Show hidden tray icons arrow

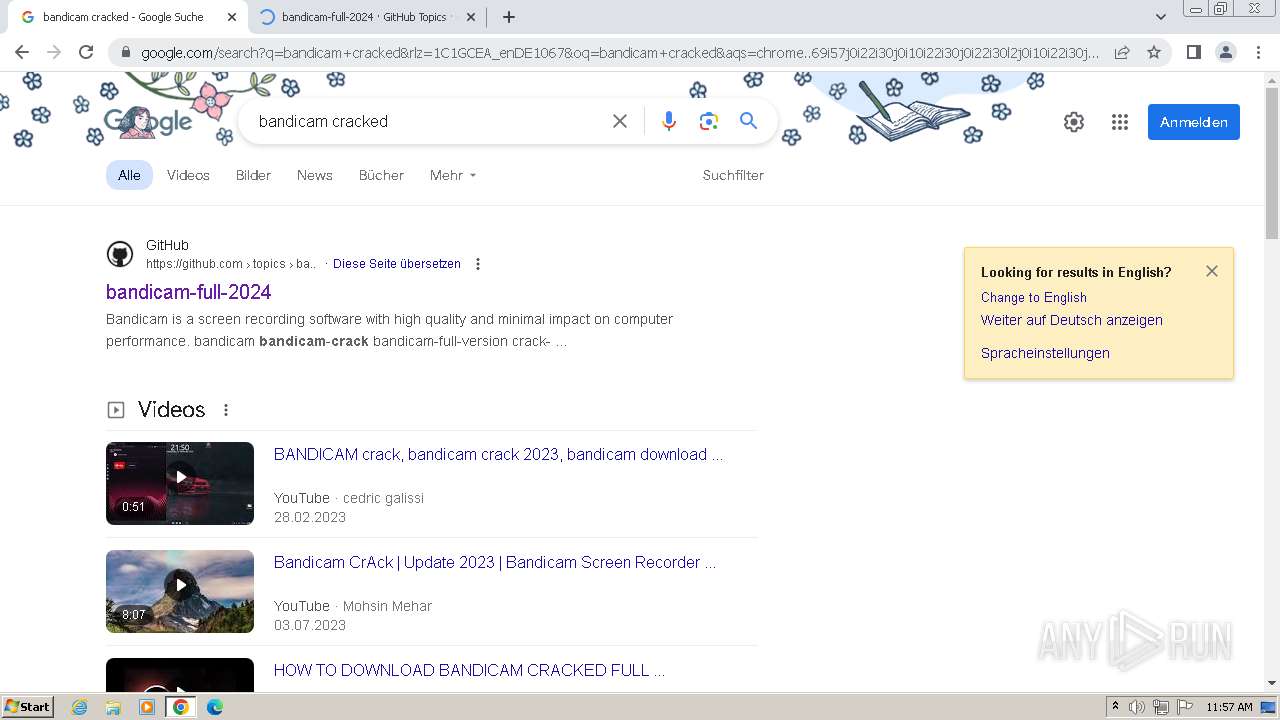pyautogui.click(x=1115, y=707)
